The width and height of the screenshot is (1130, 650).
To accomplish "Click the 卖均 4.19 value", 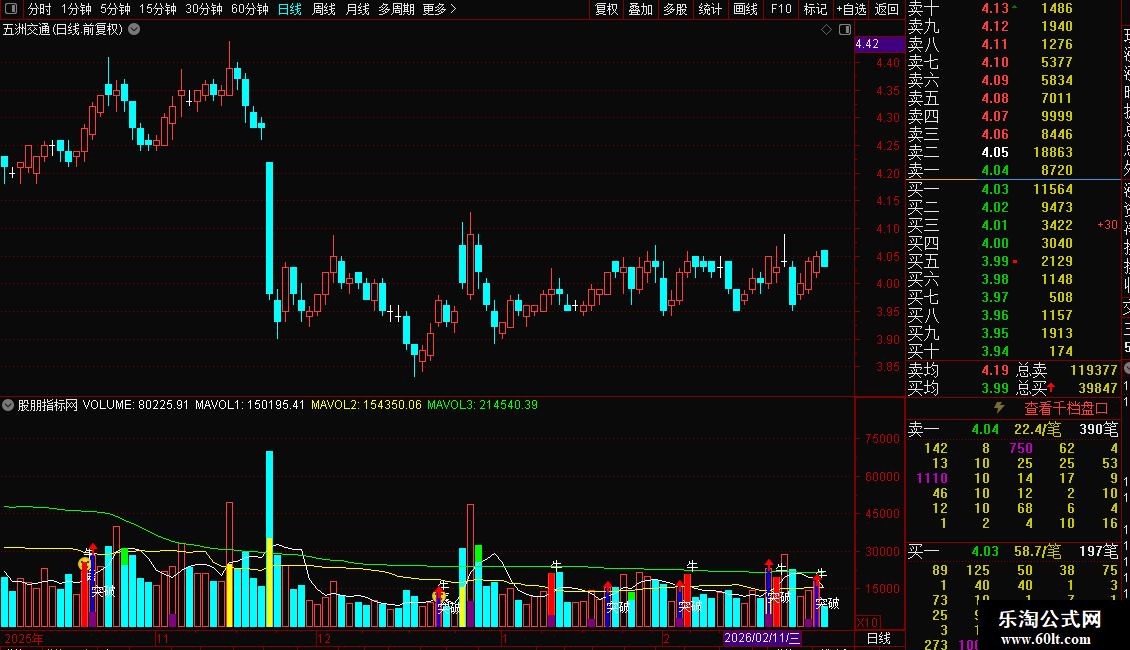I will (995, 370).
